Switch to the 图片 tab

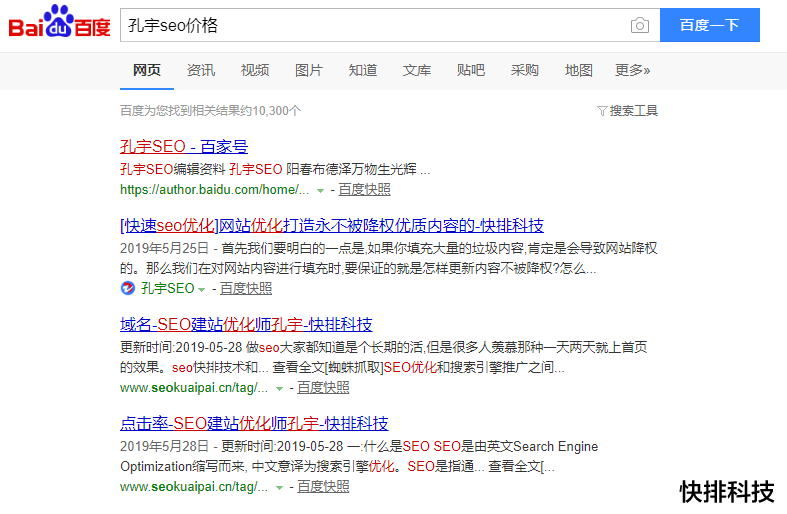pos(309,70)
